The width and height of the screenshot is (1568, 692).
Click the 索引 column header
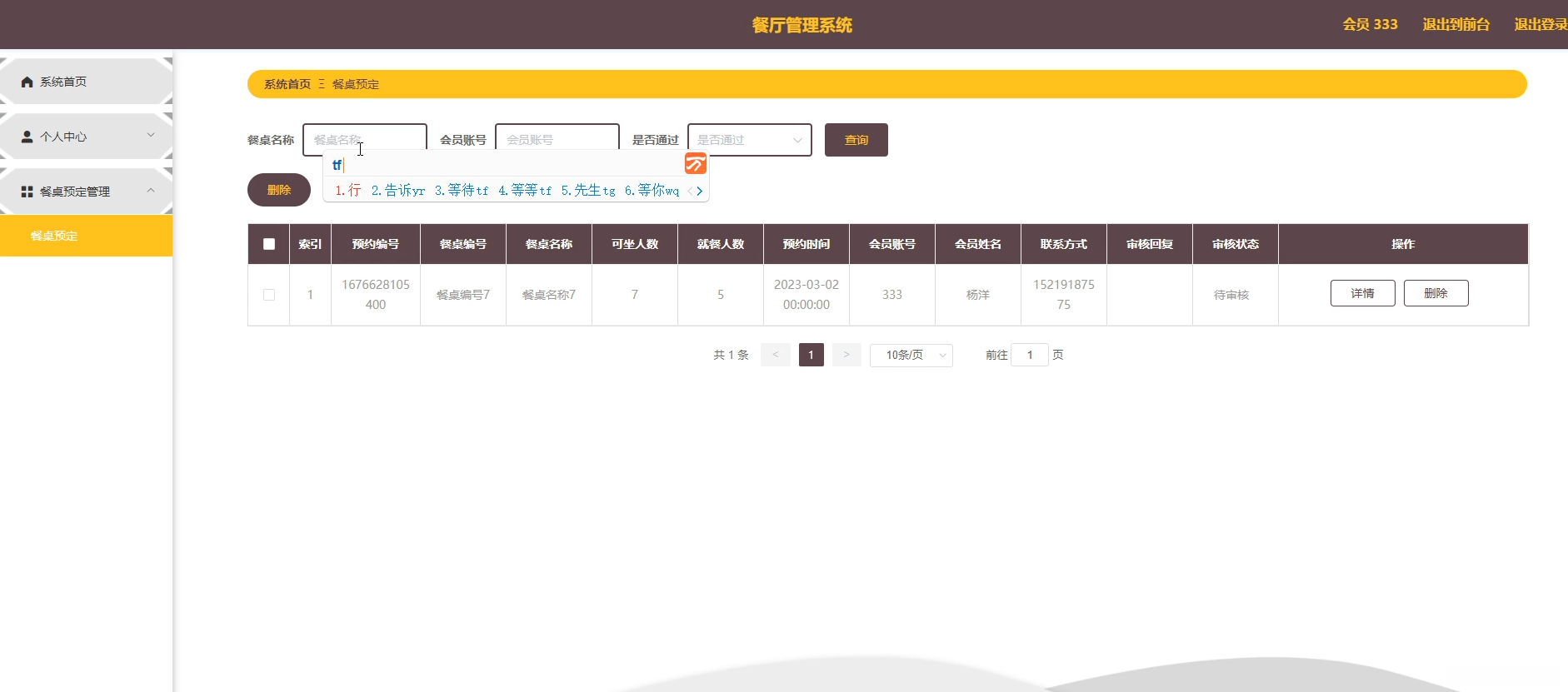coord(310,244)
